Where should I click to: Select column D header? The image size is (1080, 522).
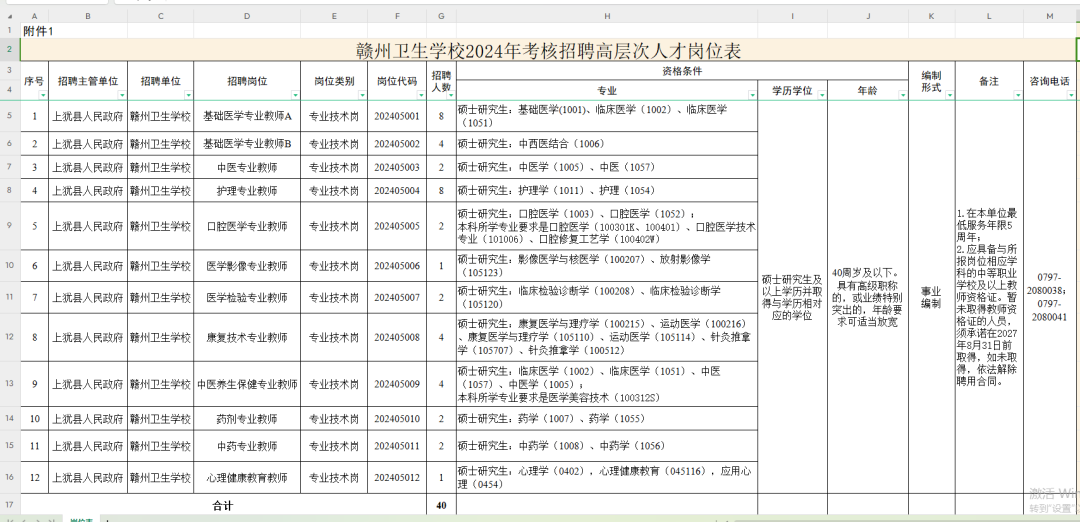tap(247, 16)
